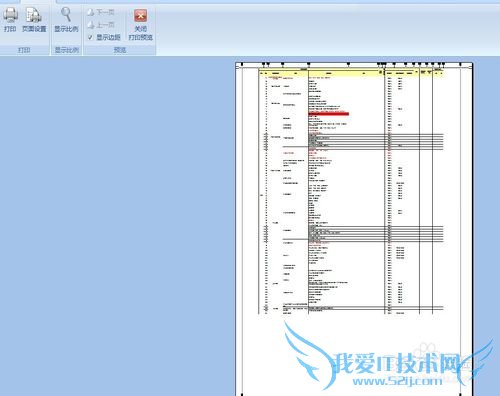Click the 显示比例 (Zoom) magnifier icon

pyautogui.click(x=66, y=20)
